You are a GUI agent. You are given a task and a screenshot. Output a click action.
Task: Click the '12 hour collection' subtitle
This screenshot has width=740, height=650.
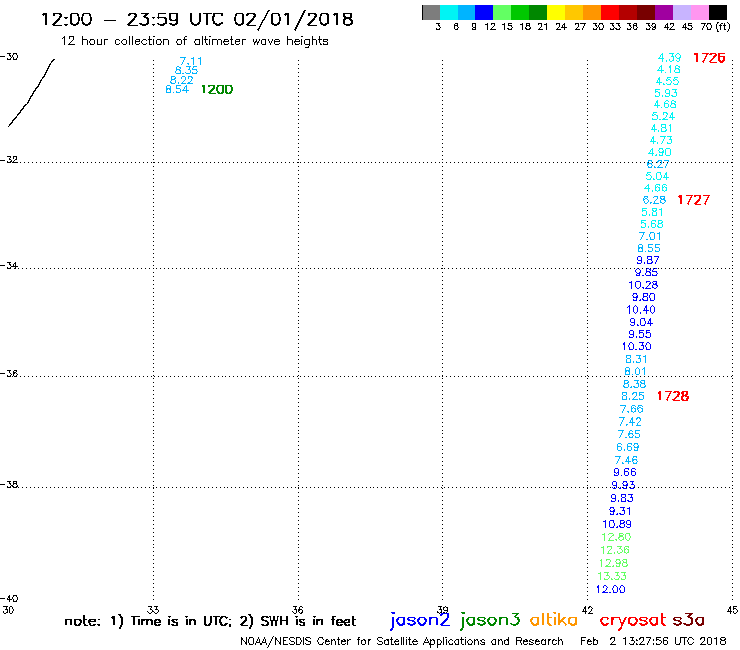point(194,41)
